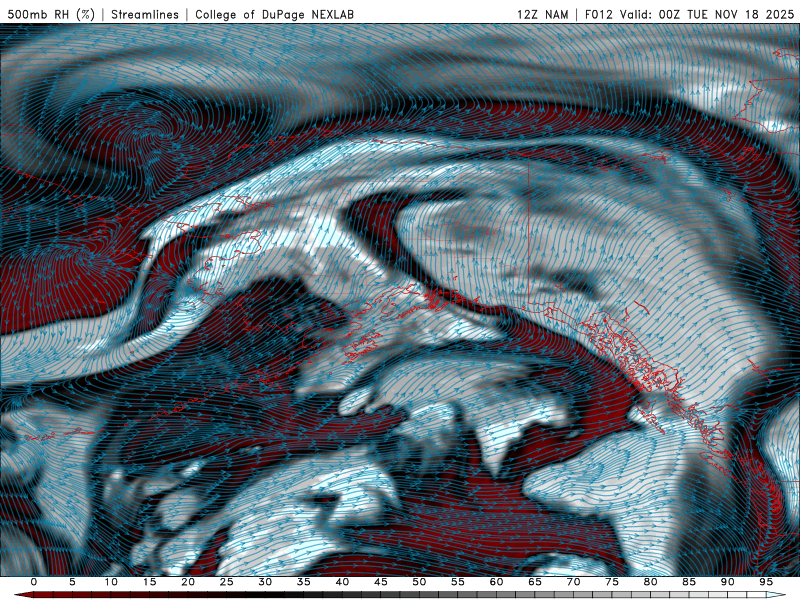The width and height of the screenshot is (800, 600).
Task: Select the 45 value on the color scale
Action: (x=381, y=582)
